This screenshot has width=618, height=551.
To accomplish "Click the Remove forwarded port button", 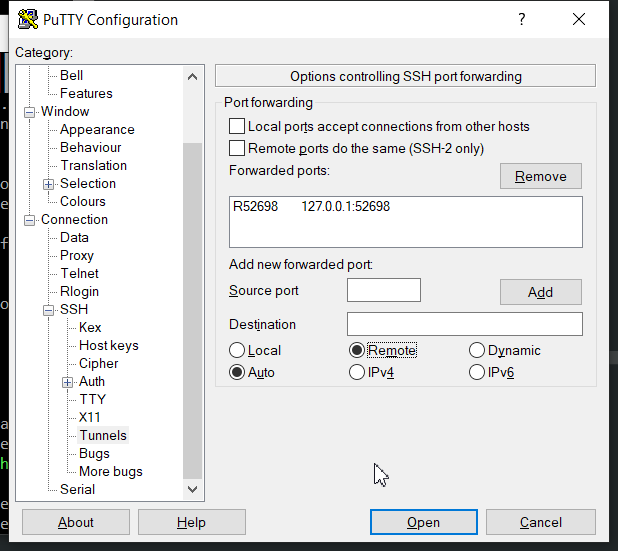I will pos(541,176).
